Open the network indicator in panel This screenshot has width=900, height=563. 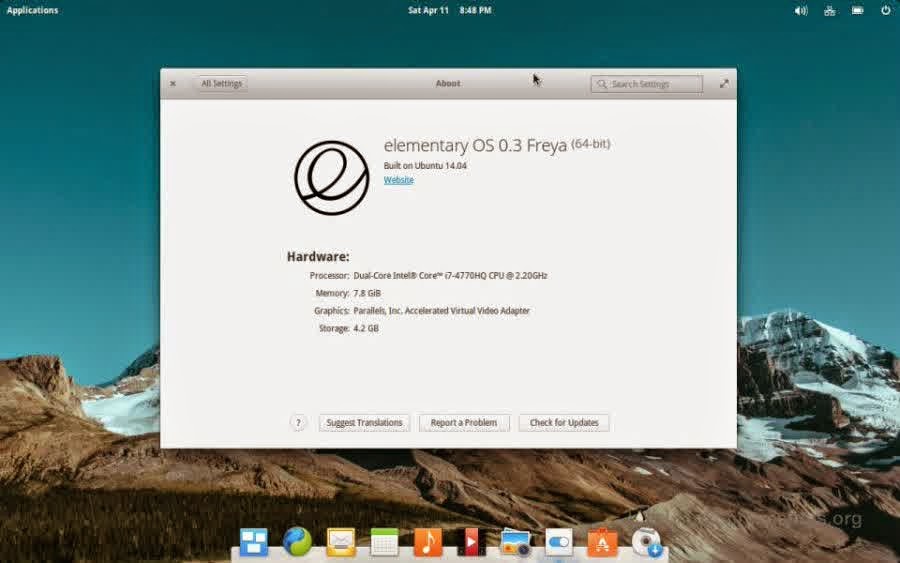pos(829,10)
